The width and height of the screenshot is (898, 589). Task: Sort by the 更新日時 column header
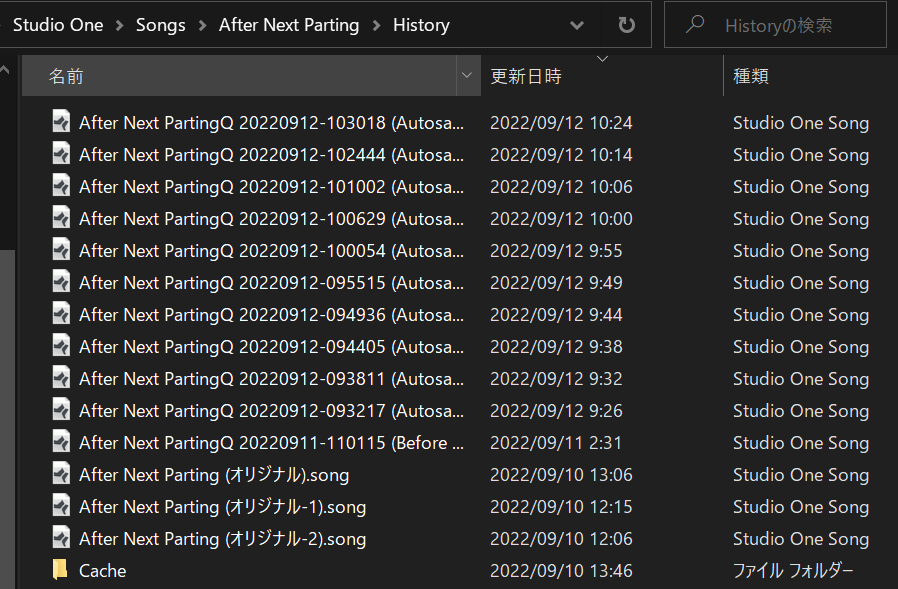coord(602,76)
